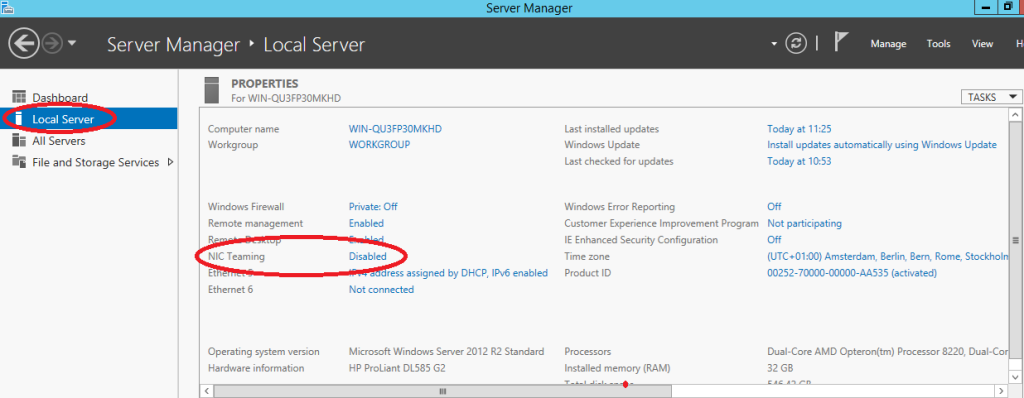This screenshot has width=1024, height=398.
Task: Toggle Windows Firewall Private: Off setting
Action: 373,207
